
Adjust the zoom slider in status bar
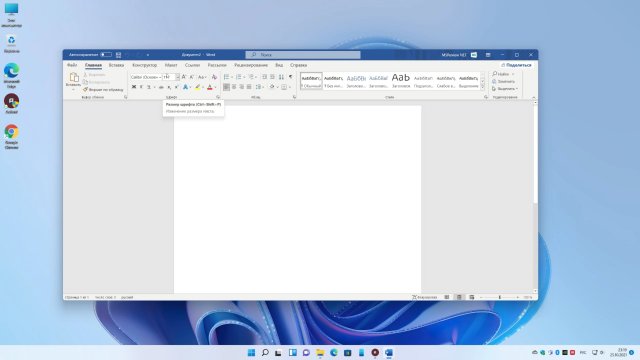click(x=500, y=298)
